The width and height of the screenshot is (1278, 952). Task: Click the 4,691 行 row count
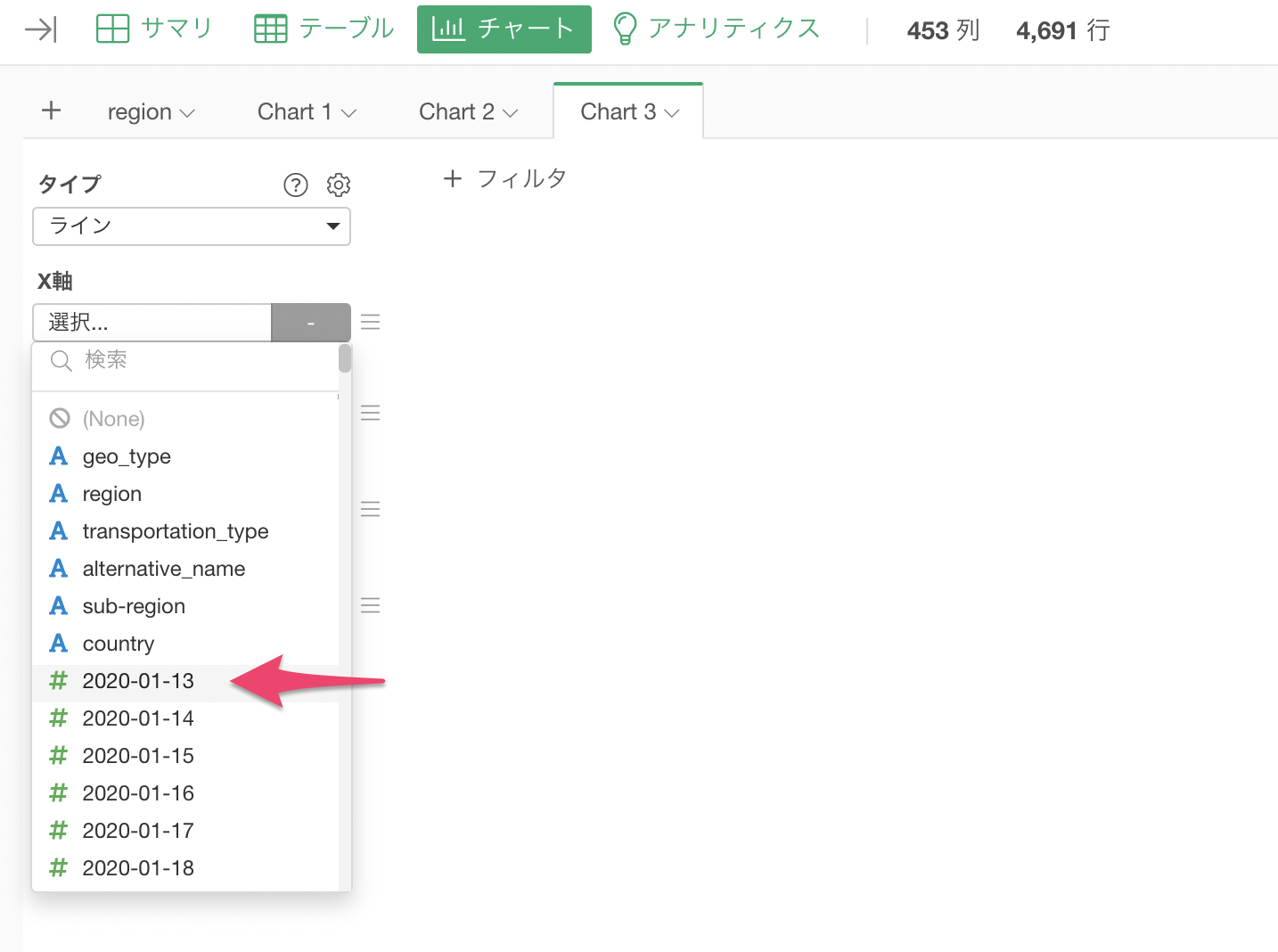(x=1063, y=30)
